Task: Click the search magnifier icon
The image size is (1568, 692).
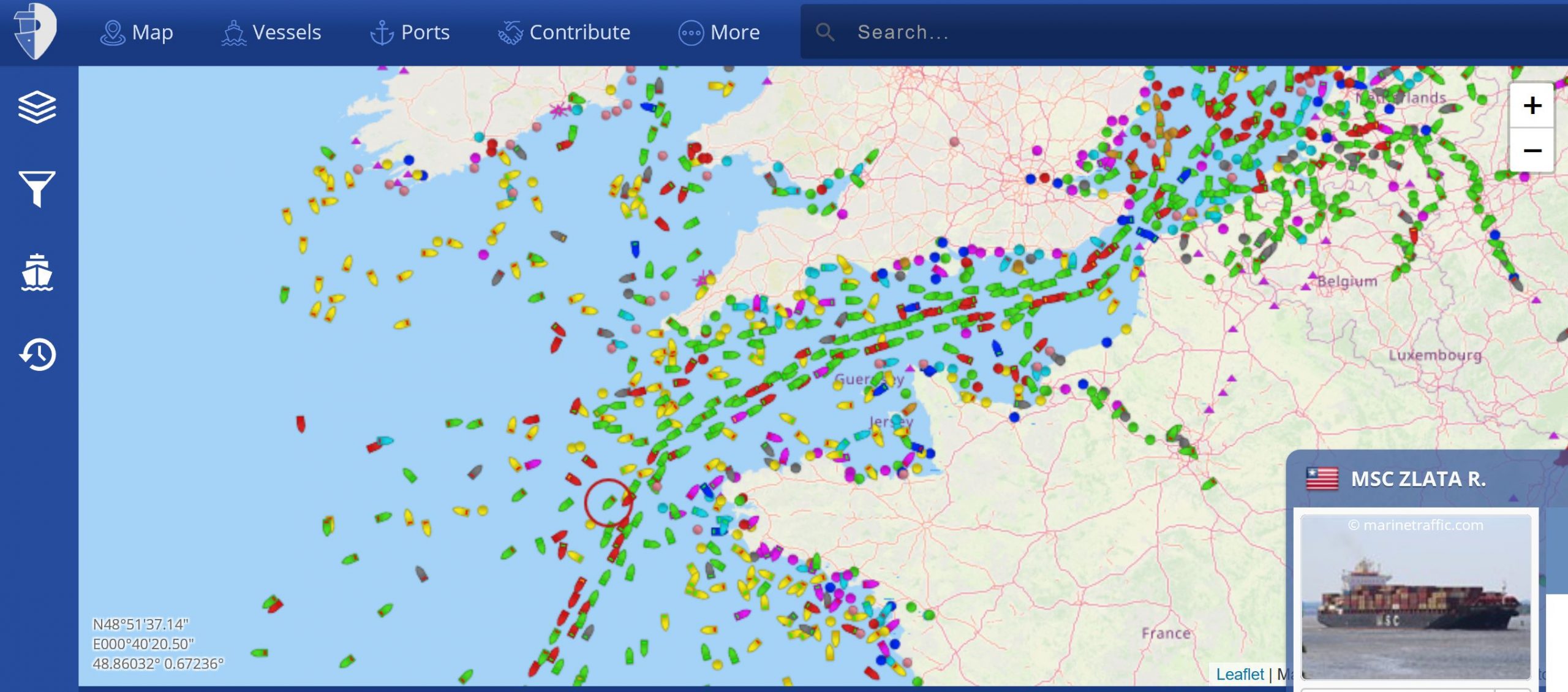Action: [825, 32]
